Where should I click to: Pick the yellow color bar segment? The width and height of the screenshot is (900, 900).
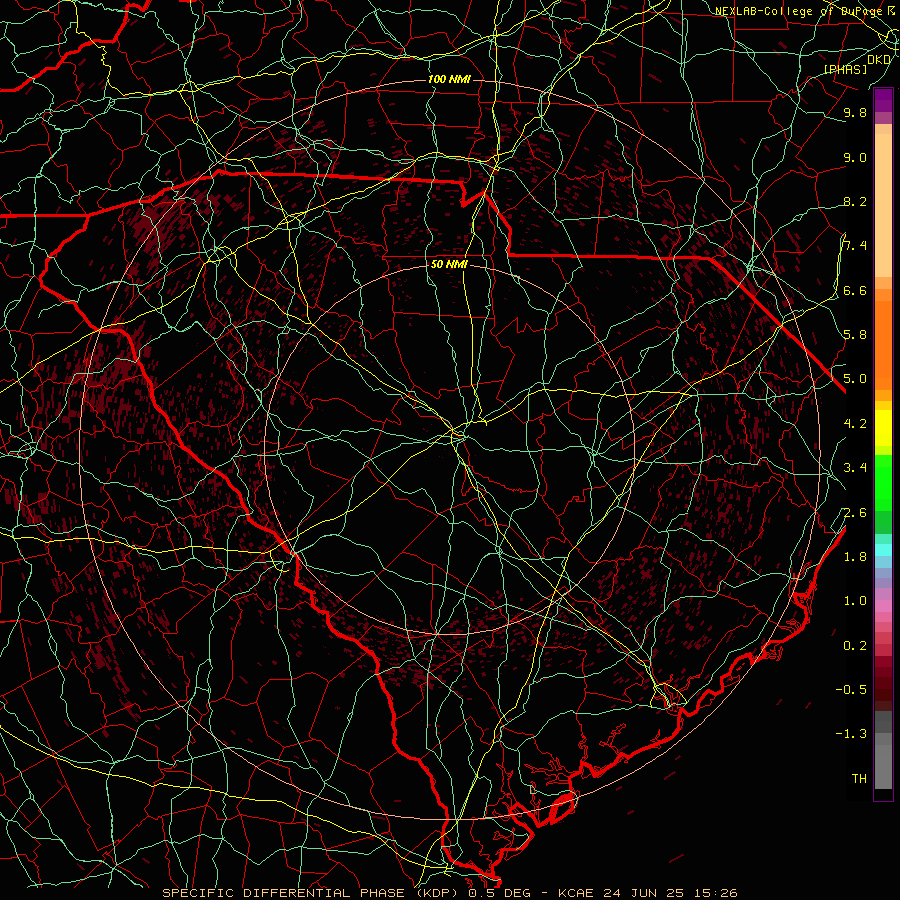click(883, 428)
